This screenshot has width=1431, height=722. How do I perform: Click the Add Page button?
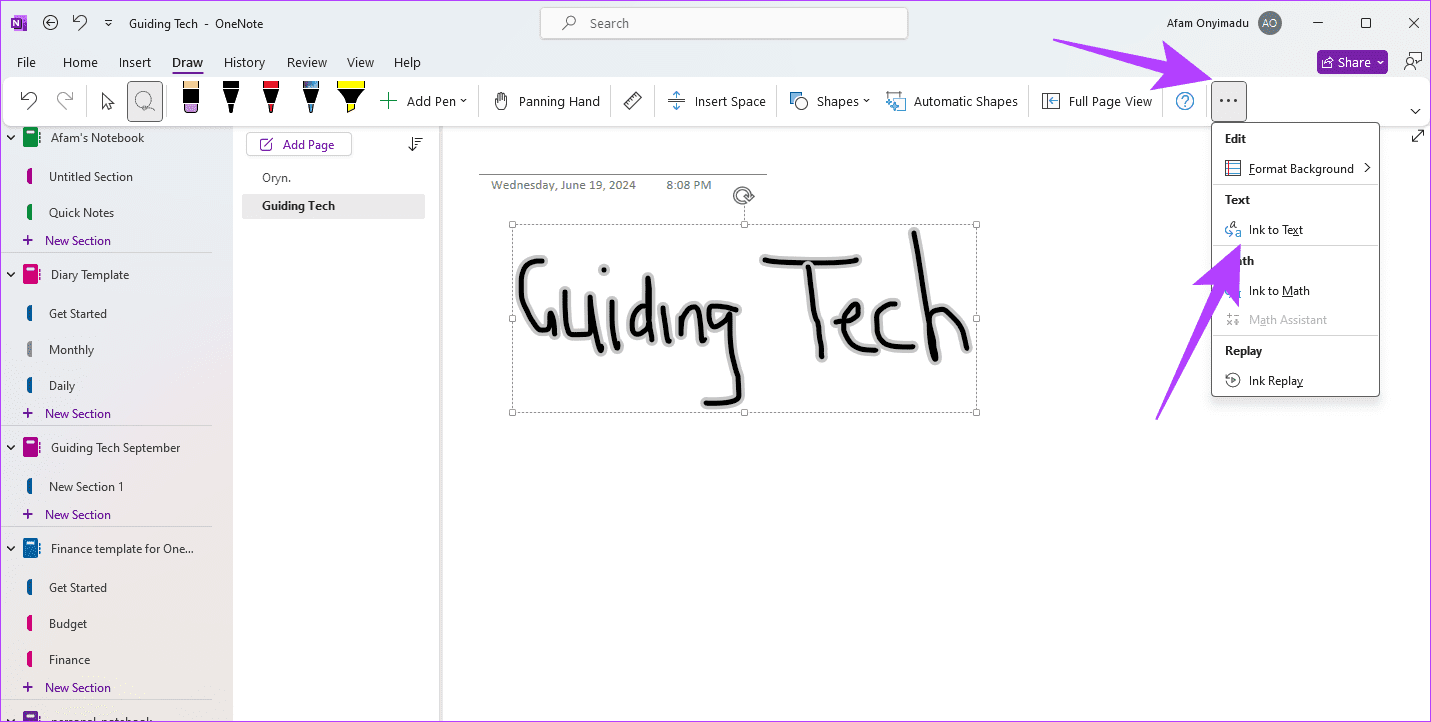tap(298, 144)
